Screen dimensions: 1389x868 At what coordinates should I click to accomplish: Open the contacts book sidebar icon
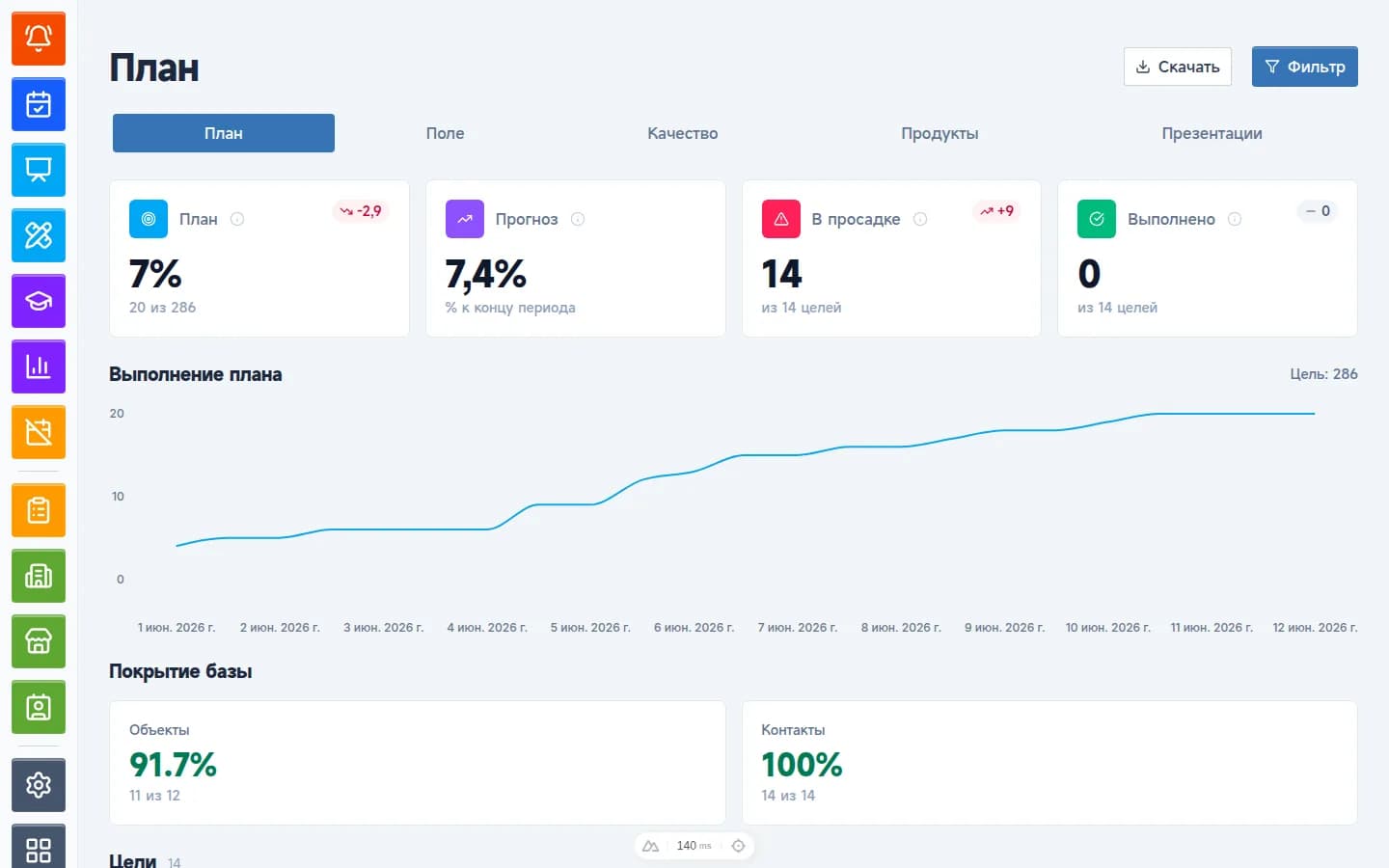pyautogui.click(x=39, y=707)
